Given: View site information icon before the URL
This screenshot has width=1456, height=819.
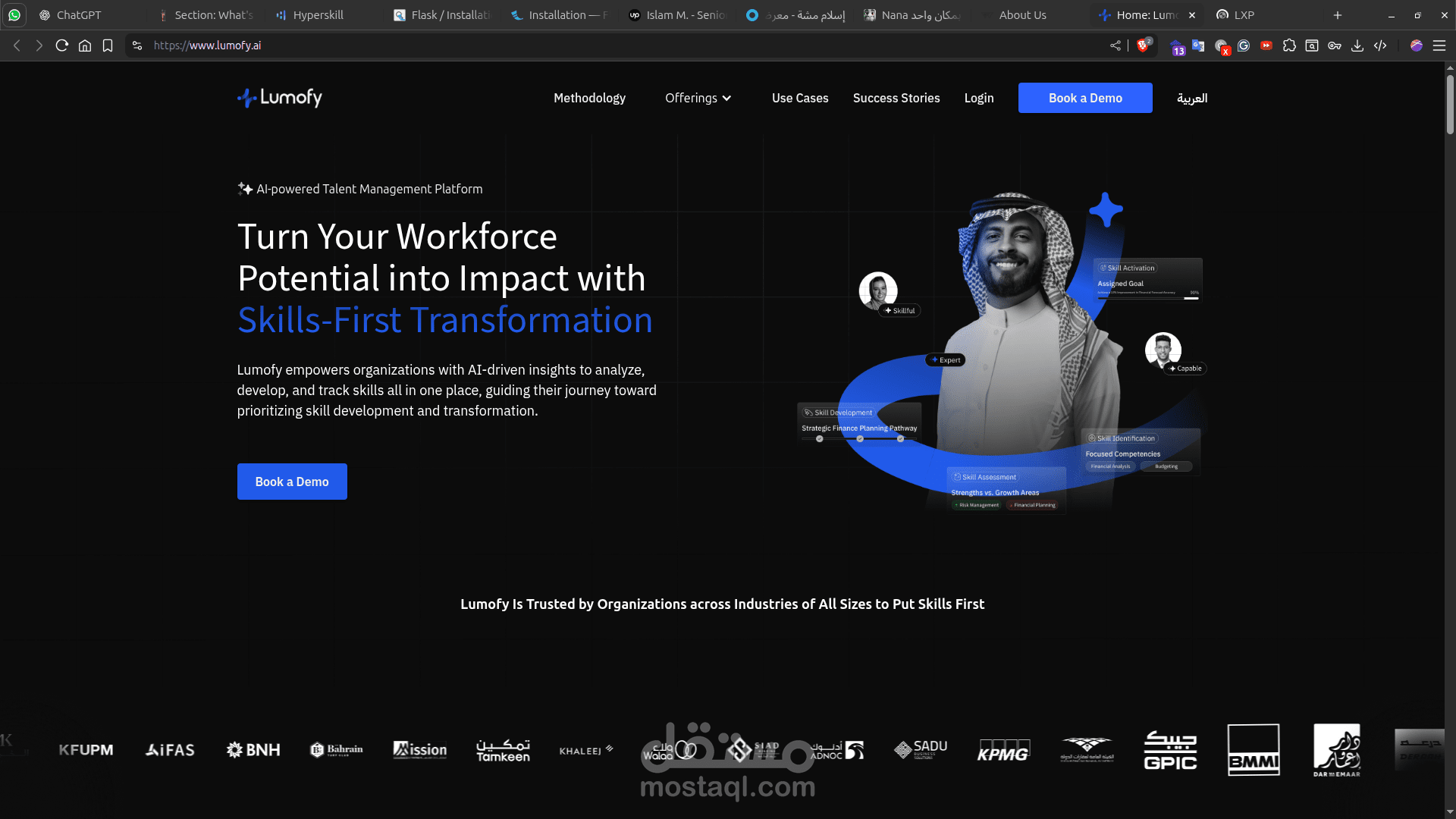Looking at the screenshot, I should (137, 45).
